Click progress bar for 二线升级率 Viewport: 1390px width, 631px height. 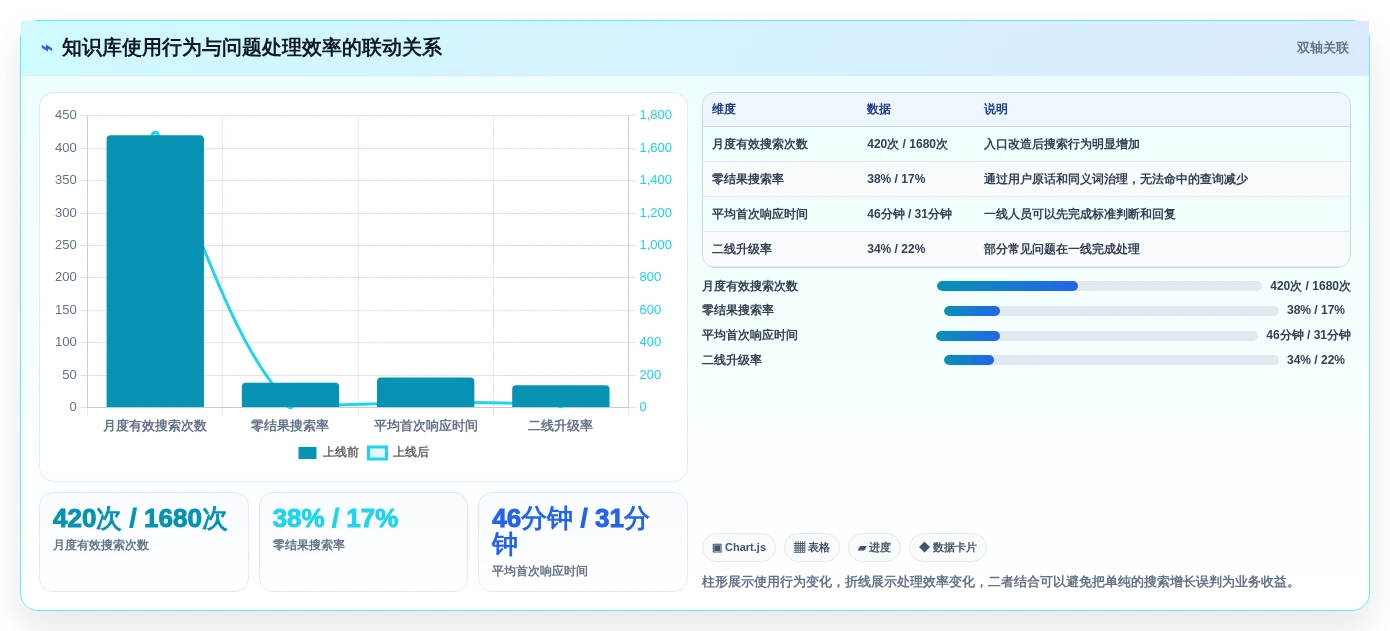click(x=1111, y=360)
